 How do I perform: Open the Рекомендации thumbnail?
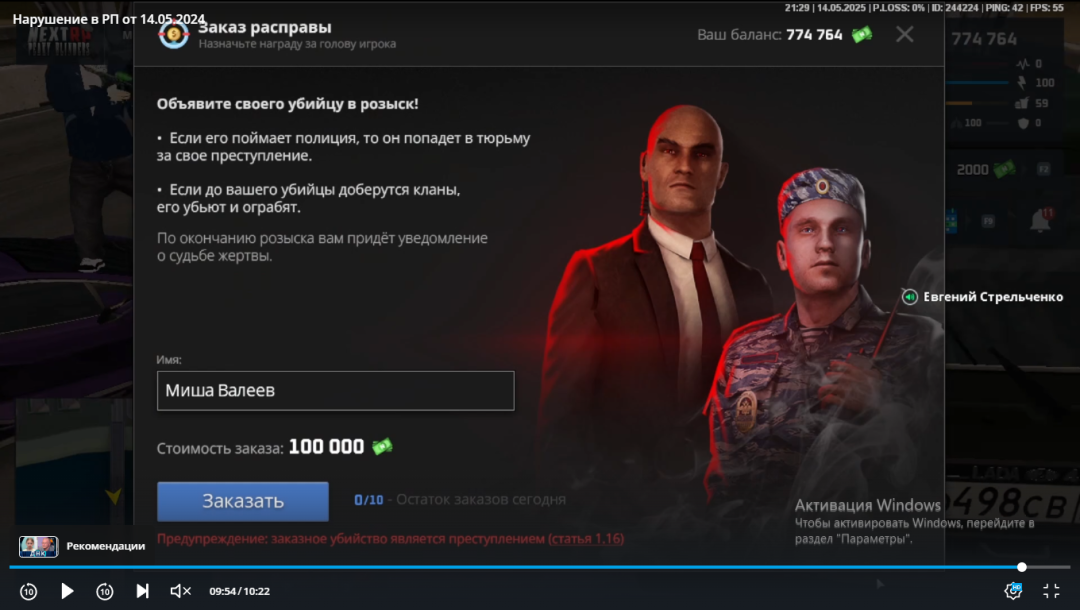pyautogui.click(x=39, y=546)
